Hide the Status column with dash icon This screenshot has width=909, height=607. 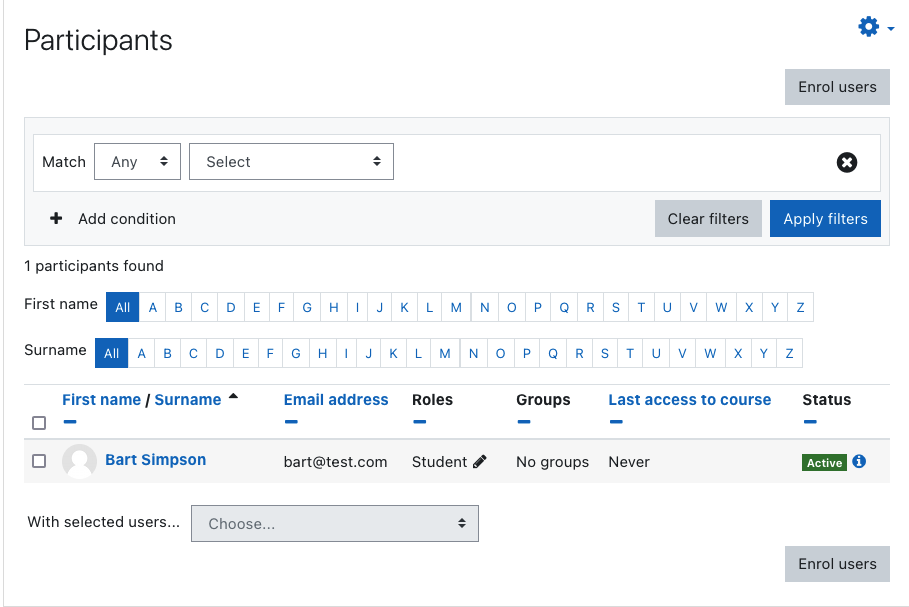(810, 421)
